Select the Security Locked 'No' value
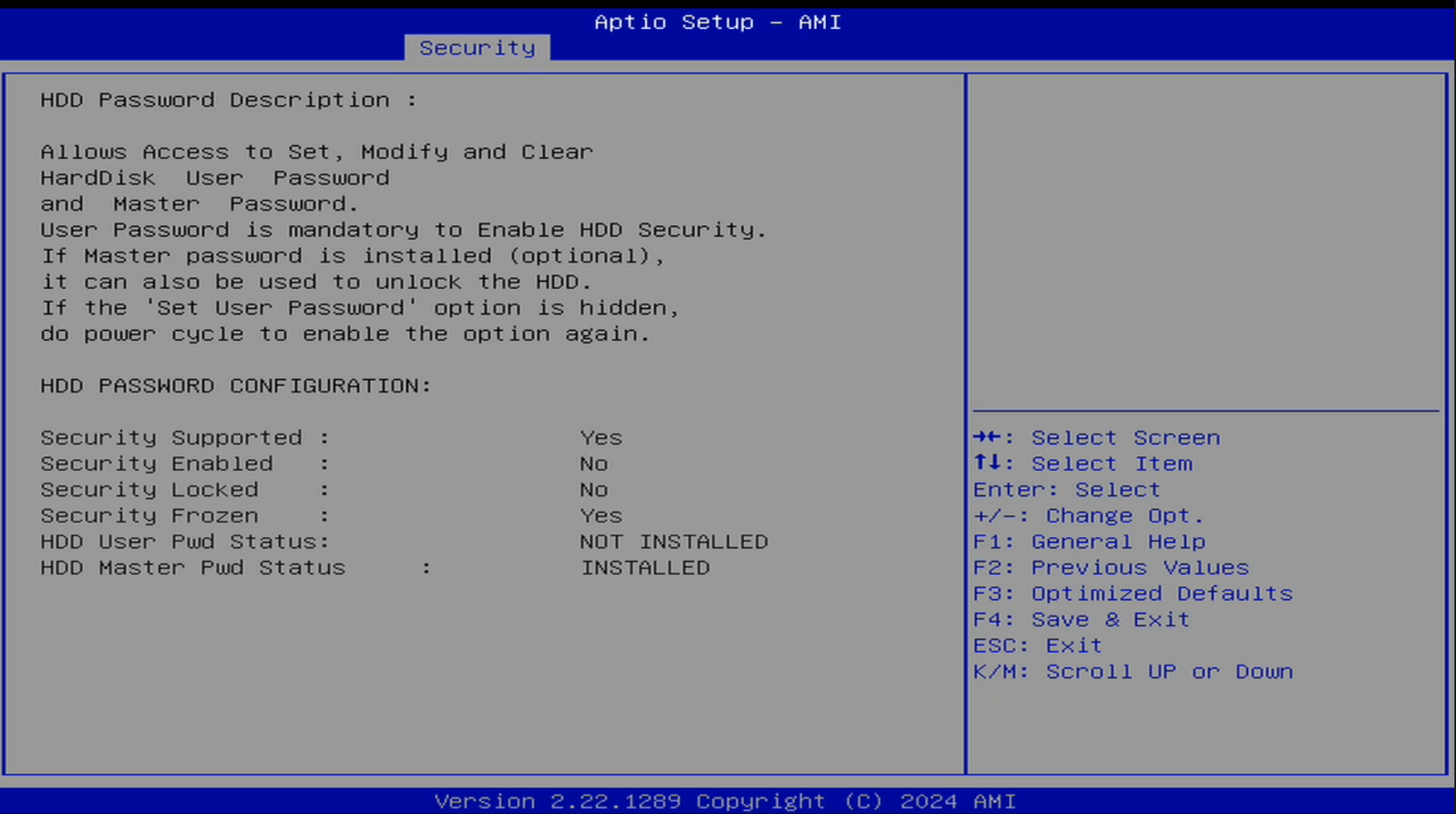 point(593,490)
